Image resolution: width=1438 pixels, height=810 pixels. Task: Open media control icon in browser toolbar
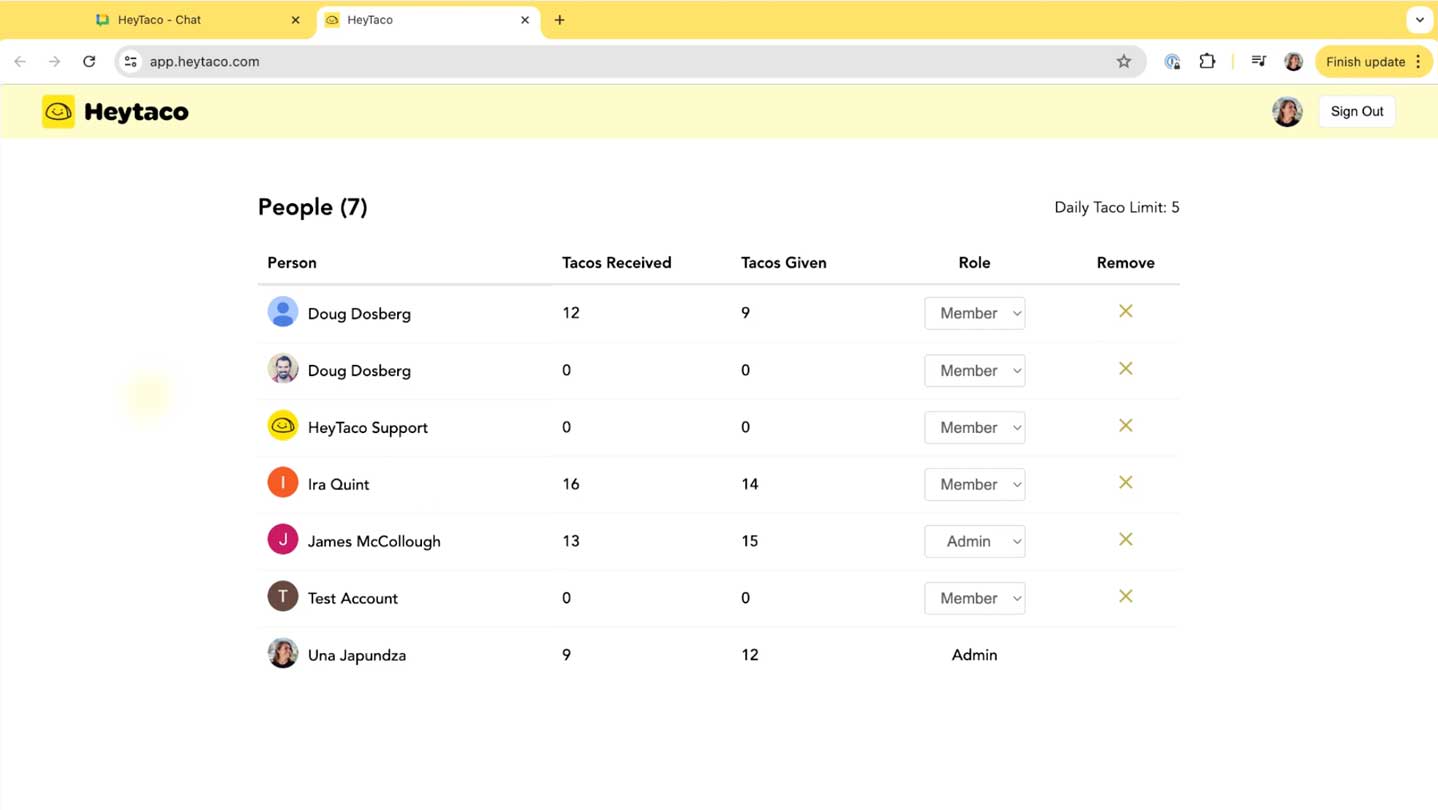click(x=1258, y=61)
